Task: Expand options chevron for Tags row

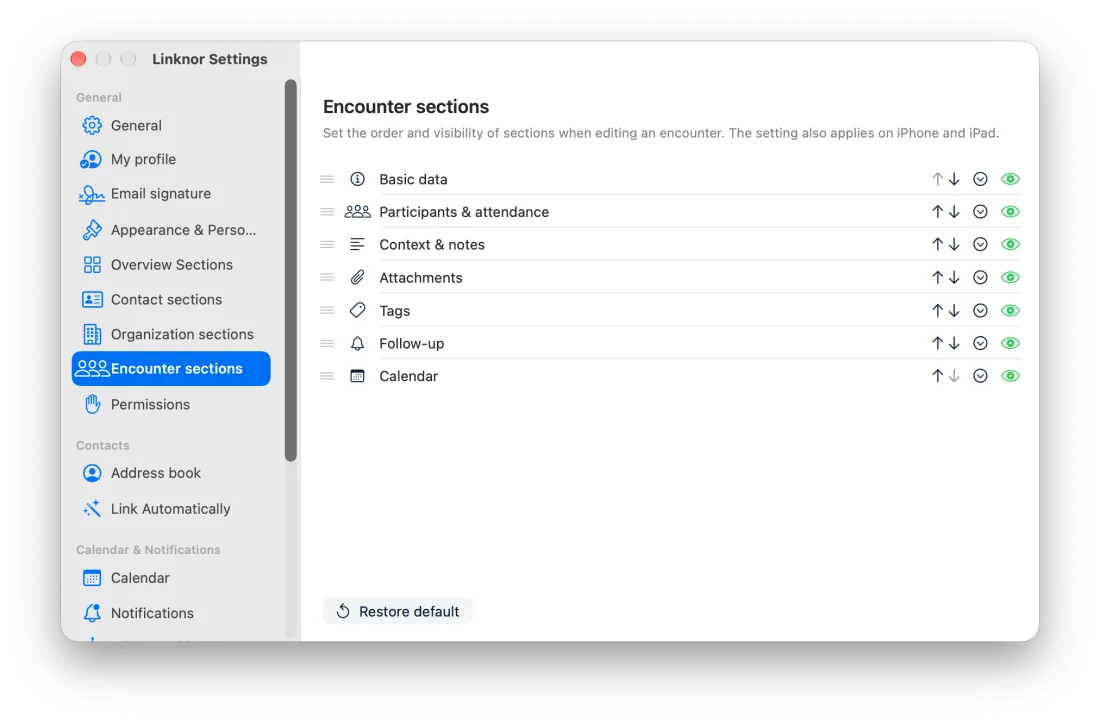Action: [980, 311]
